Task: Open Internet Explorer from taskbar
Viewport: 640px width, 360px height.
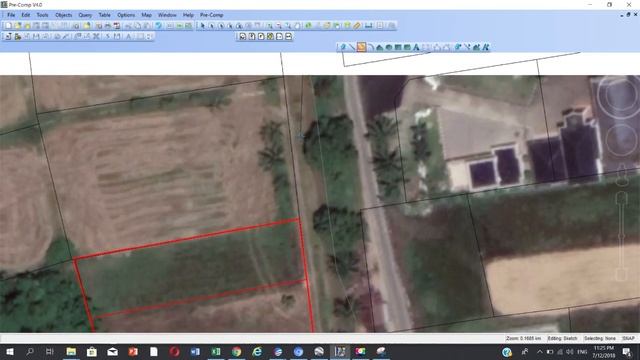Action: [257, 351]
